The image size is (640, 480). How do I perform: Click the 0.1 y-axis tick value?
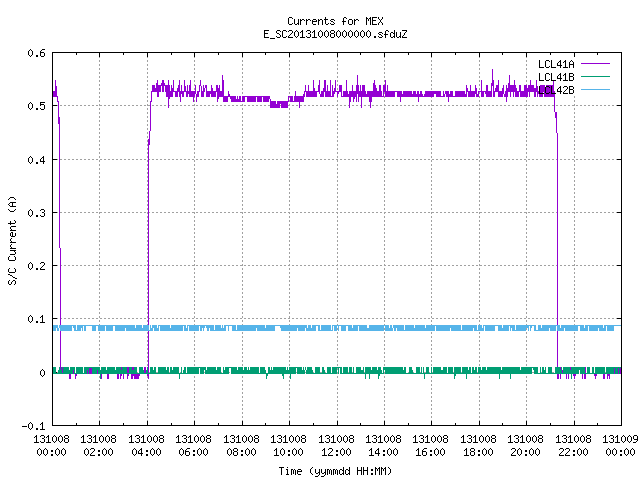[x=36, y=319]
